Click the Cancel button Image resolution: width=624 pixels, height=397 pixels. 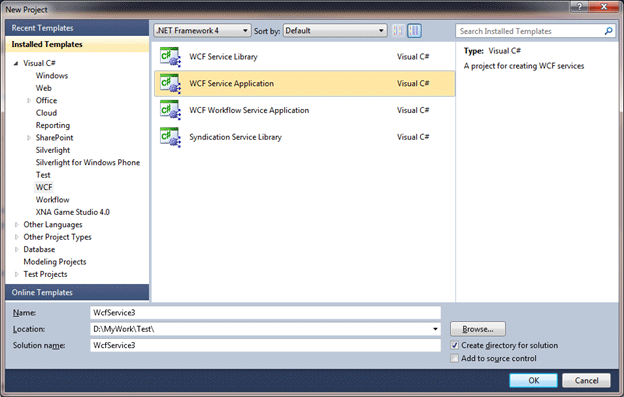pyautogui.click(x=586, y=380)
